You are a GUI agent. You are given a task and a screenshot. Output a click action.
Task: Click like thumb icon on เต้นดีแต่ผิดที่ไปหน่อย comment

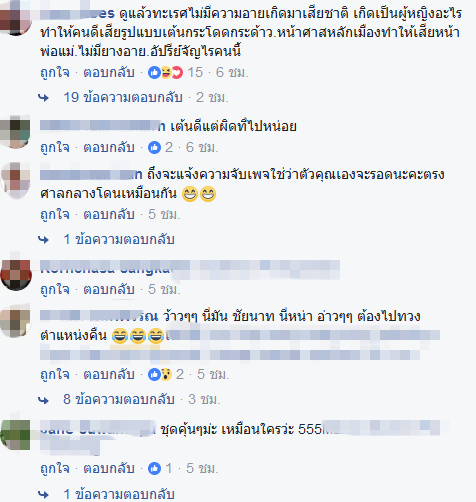pos(154,147)
